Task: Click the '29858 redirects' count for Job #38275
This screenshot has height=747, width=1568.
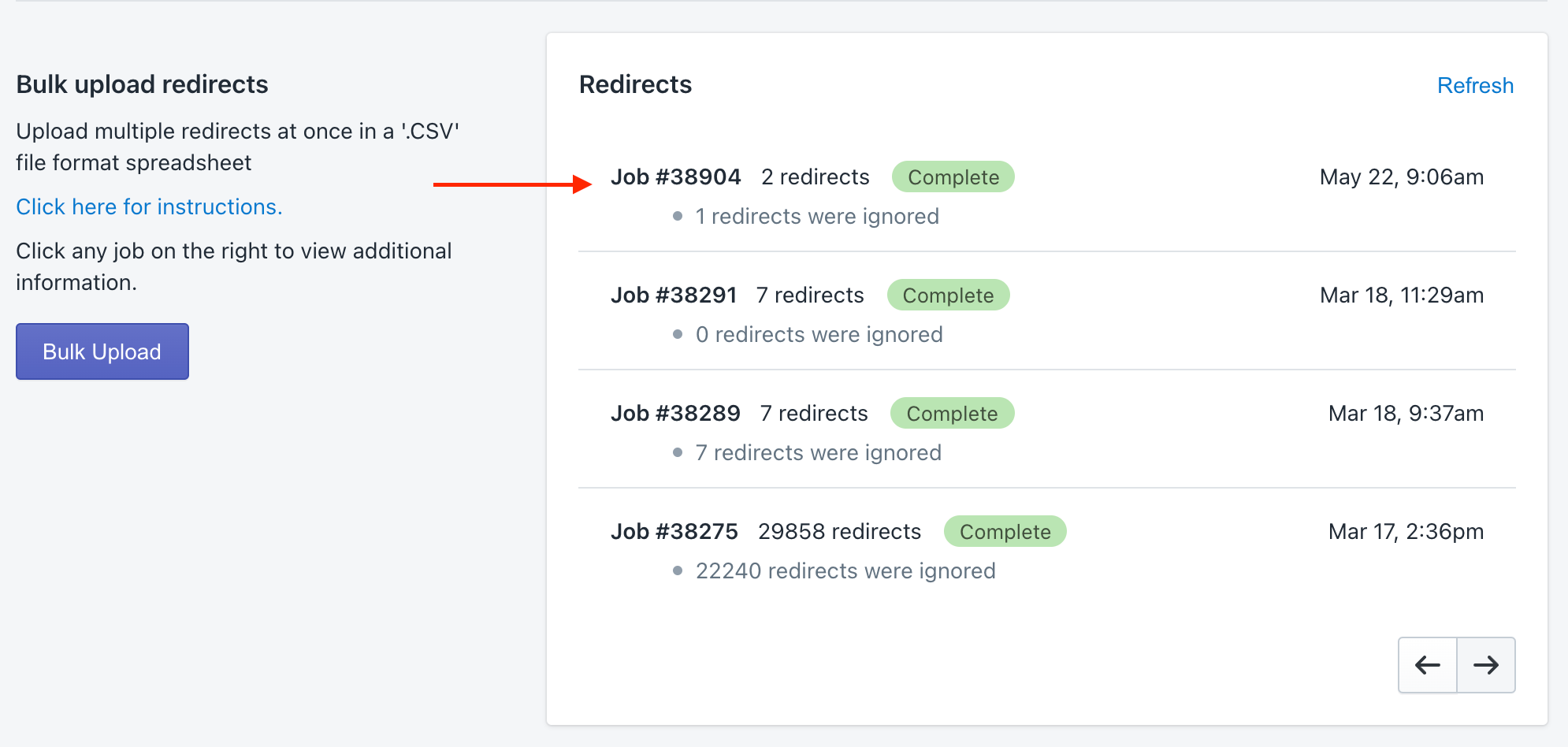Action: pos(838,531)
